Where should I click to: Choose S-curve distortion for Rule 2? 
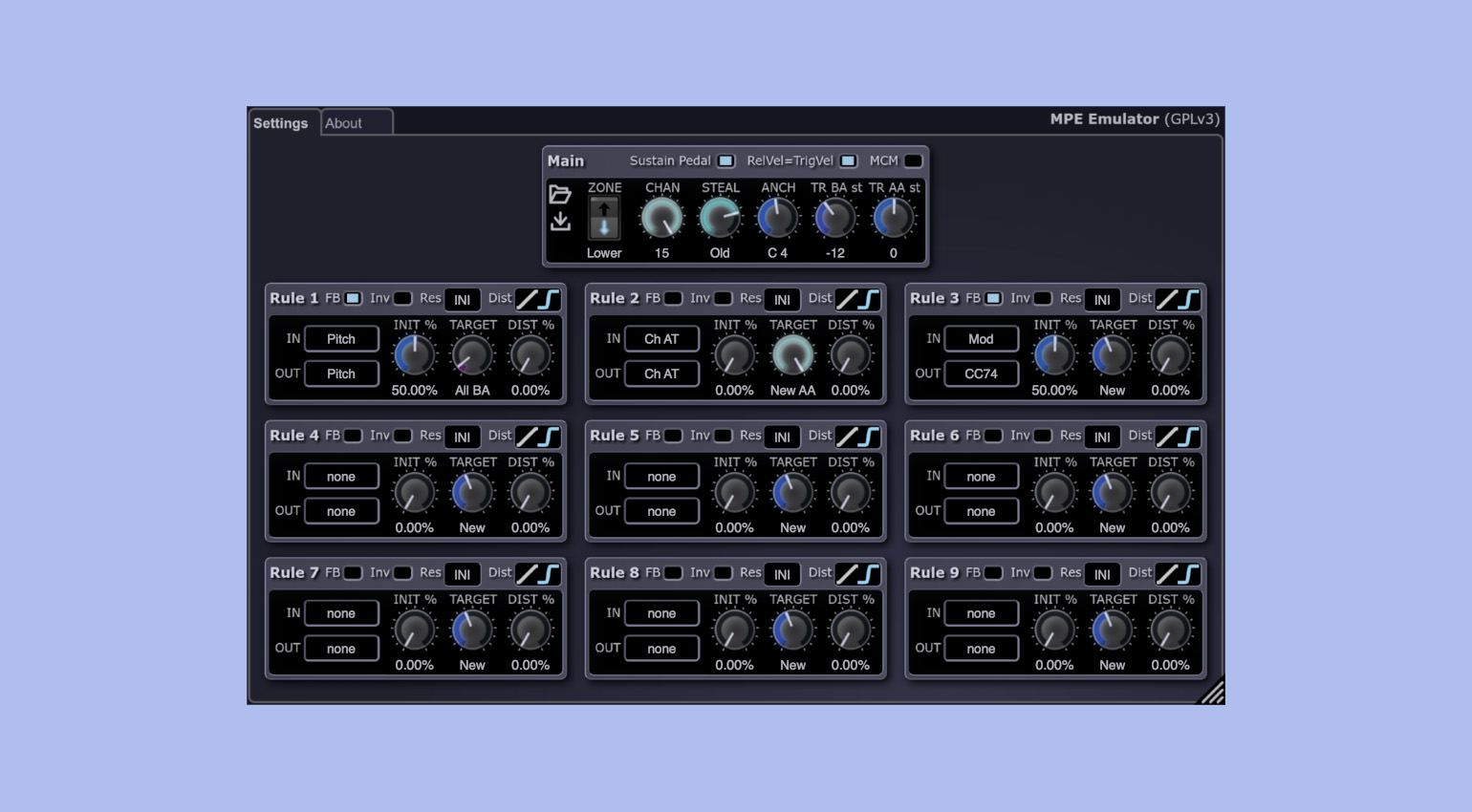(x=869, y=299)
